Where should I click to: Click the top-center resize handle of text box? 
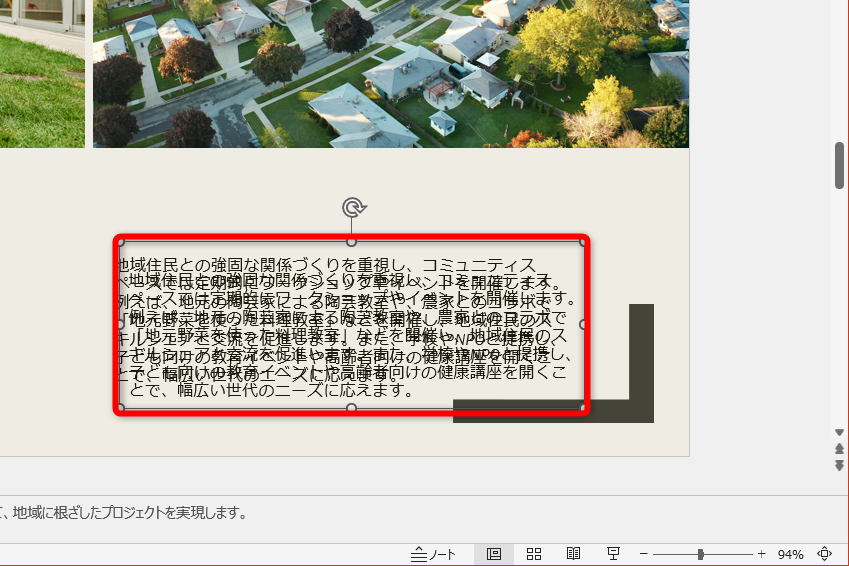click(x=351, y=242)
